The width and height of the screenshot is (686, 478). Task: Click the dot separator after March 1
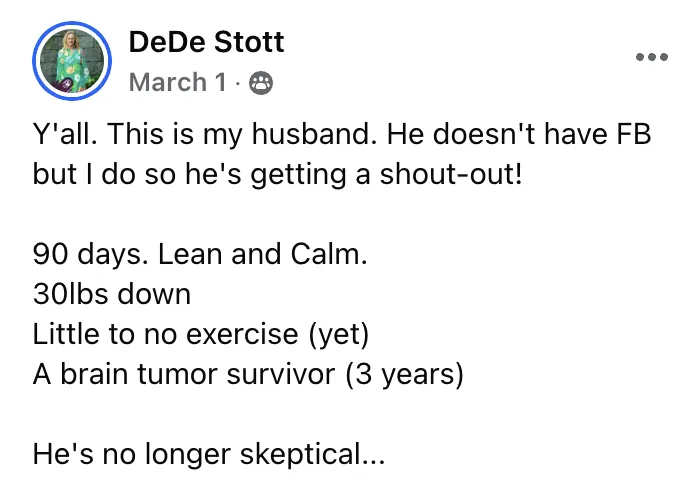pyautogui.click(x=238, y=83)
